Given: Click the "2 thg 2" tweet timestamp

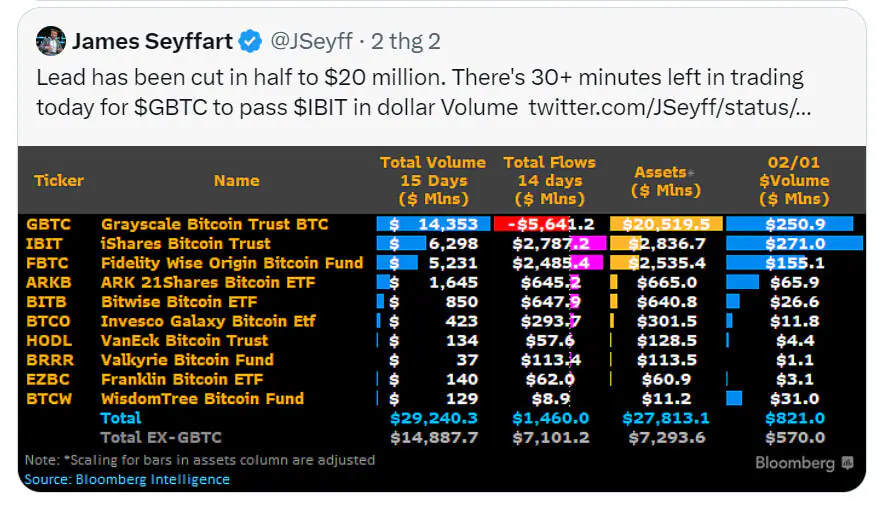Looking at the screenshot, I should pos(405,42).
